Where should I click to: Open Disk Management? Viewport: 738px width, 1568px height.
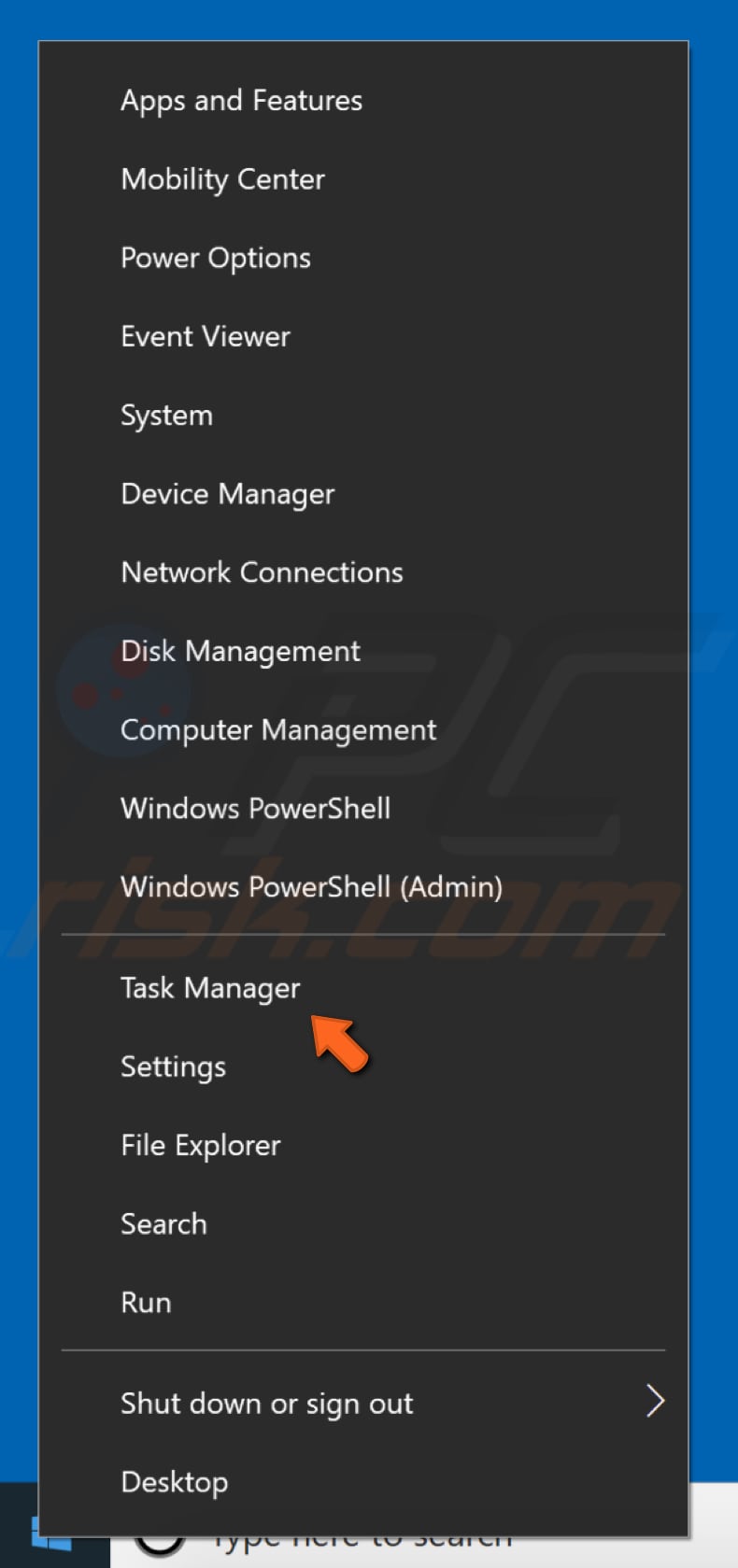[240, 651]
